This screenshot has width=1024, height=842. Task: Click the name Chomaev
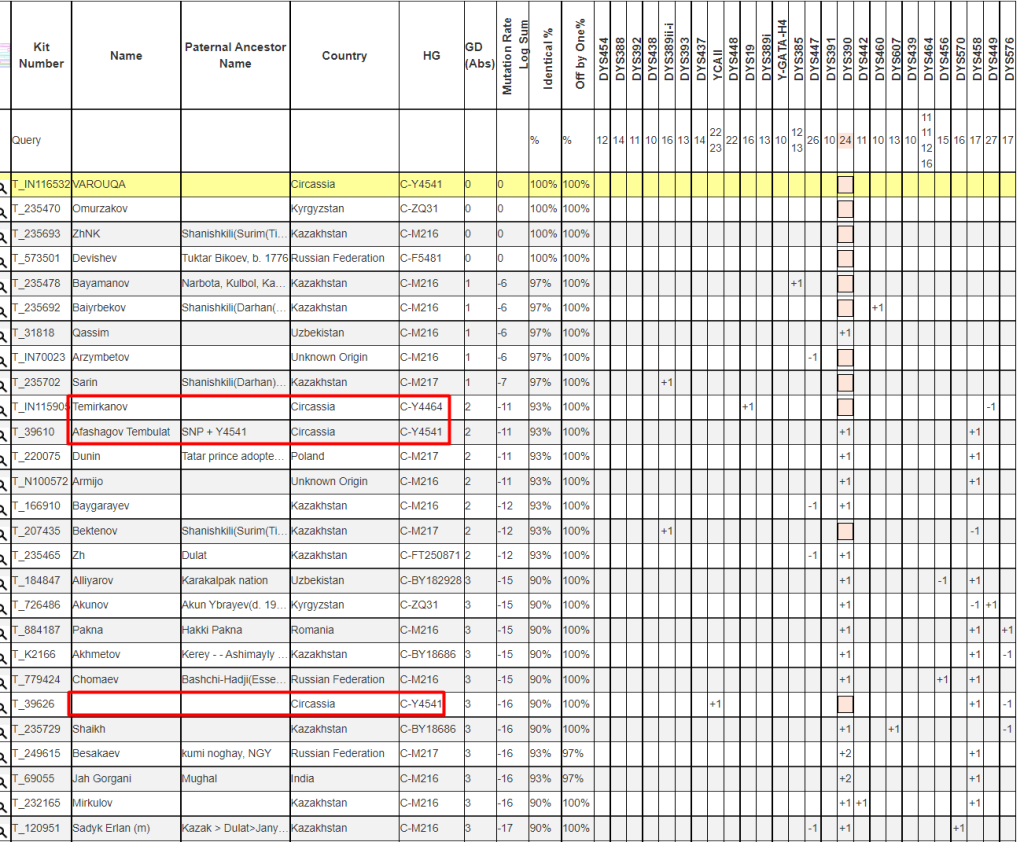tap(95, 680)
